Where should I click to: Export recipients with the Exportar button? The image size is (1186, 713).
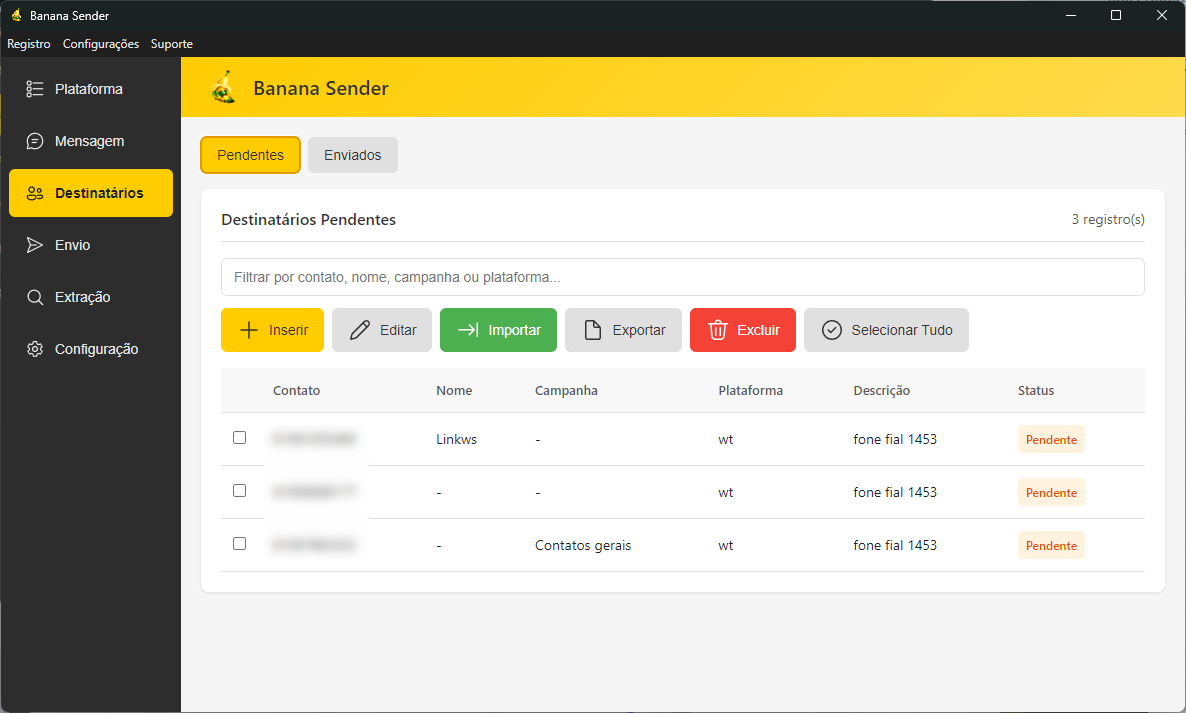[623, 330]
